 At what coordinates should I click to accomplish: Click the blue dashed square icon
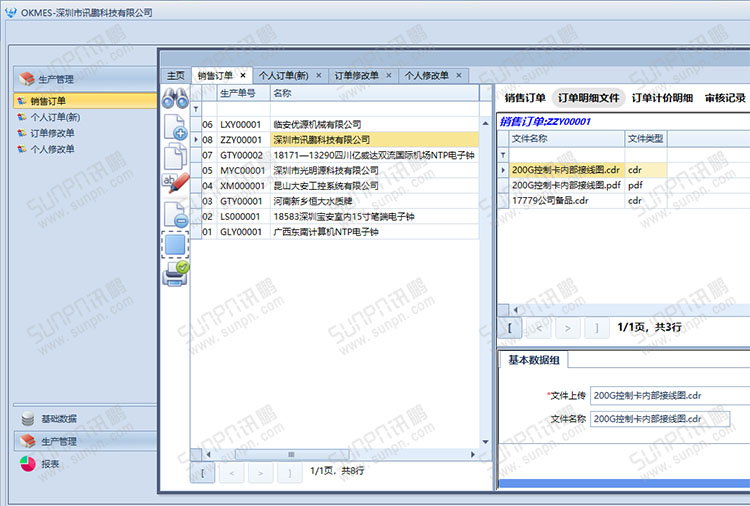[x=175, y=244]
